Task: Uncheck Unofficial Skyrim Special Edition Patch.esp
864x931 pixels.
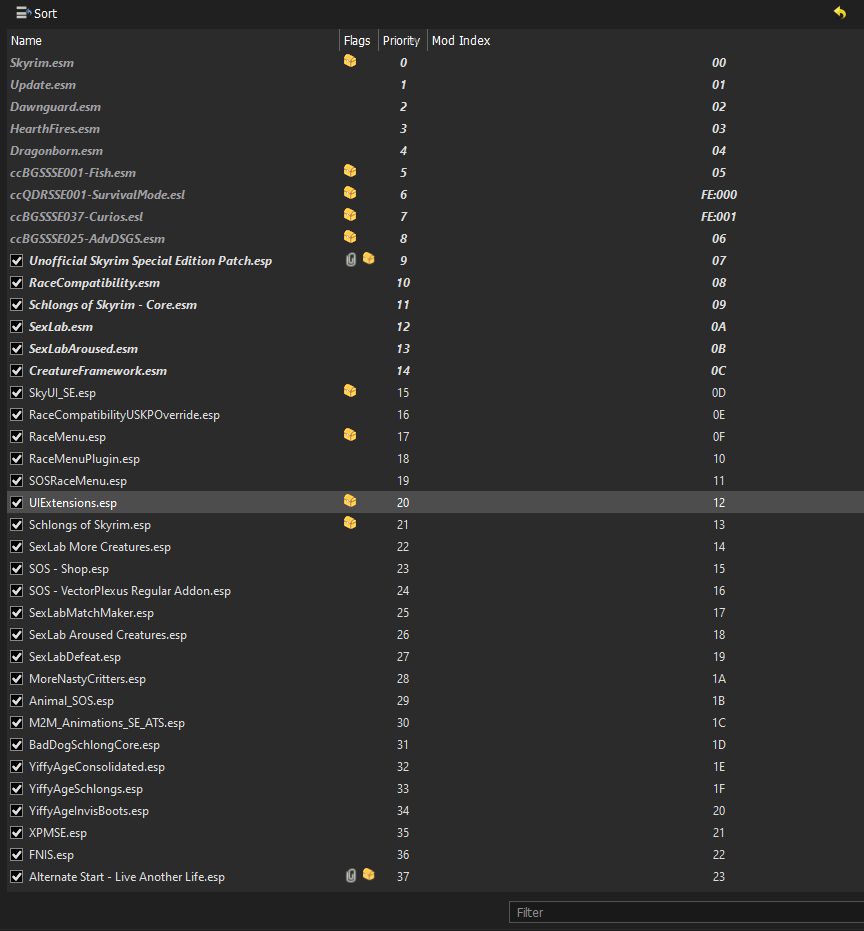Action: (17, 261)
